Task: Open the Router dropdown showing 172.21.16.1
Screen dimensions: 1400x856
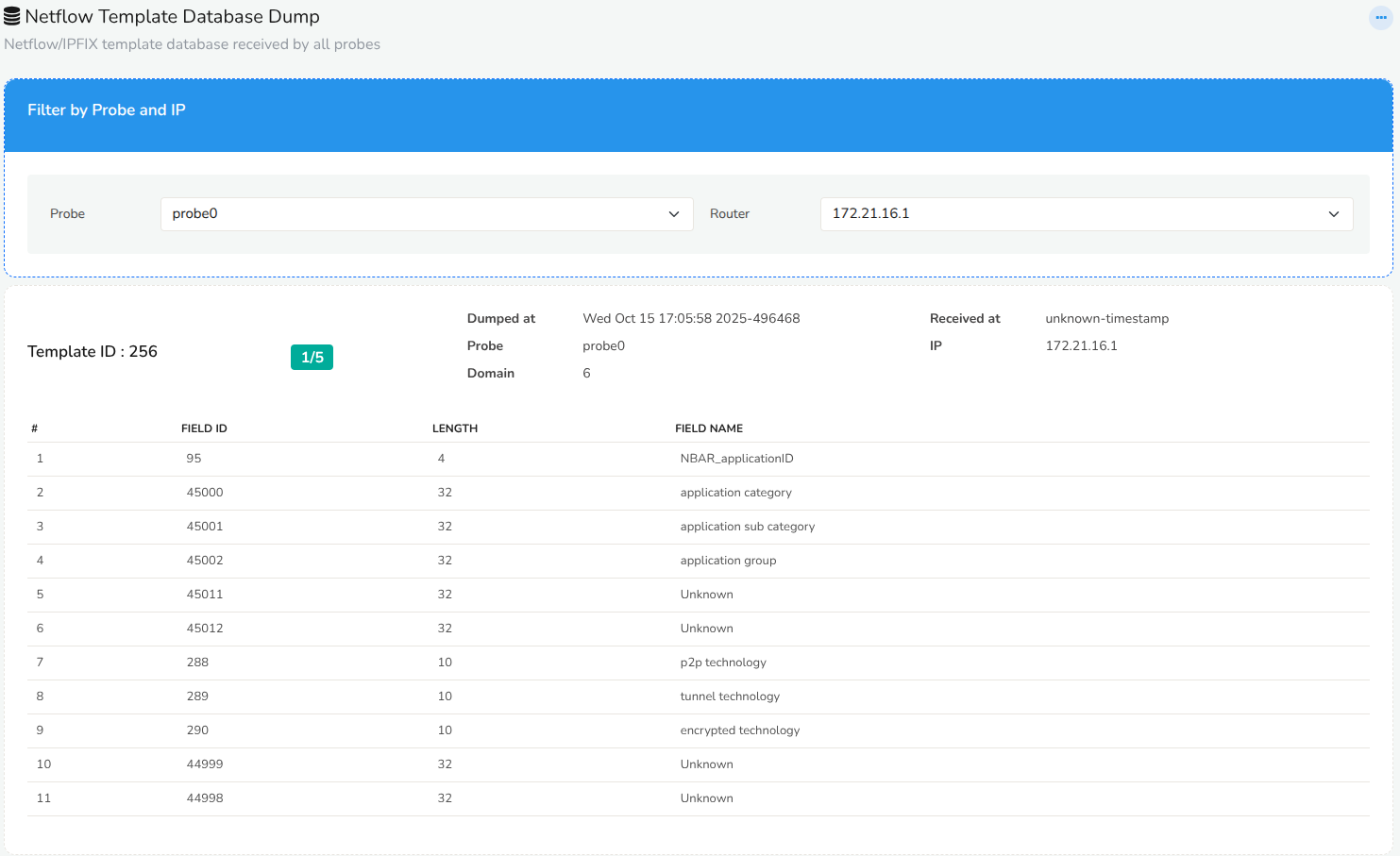Action: (x=1086, y=213)
